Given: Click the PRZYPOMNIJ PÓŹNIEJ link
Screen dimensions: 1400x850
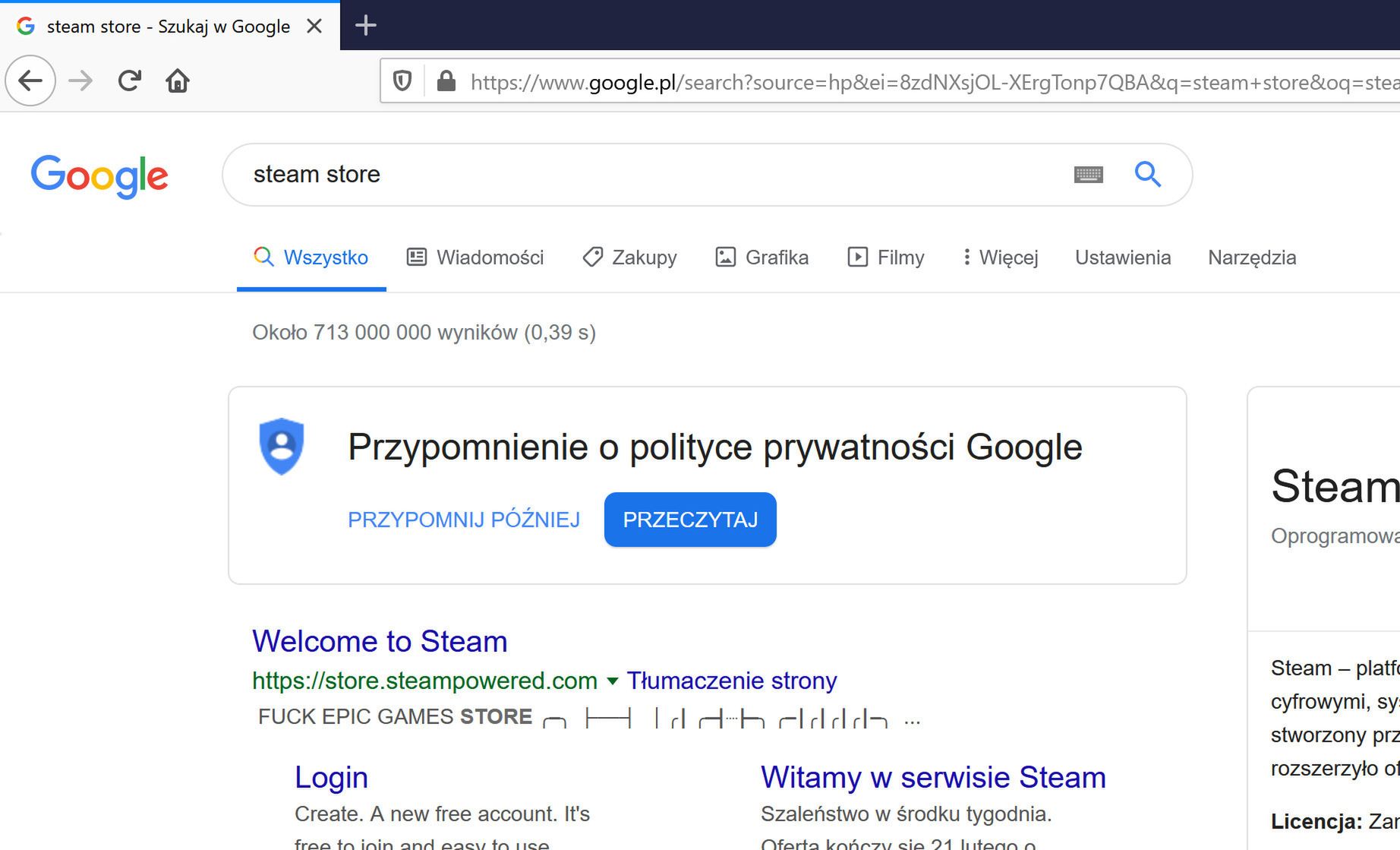Looking at the screenshot, I should coord(464,520).
